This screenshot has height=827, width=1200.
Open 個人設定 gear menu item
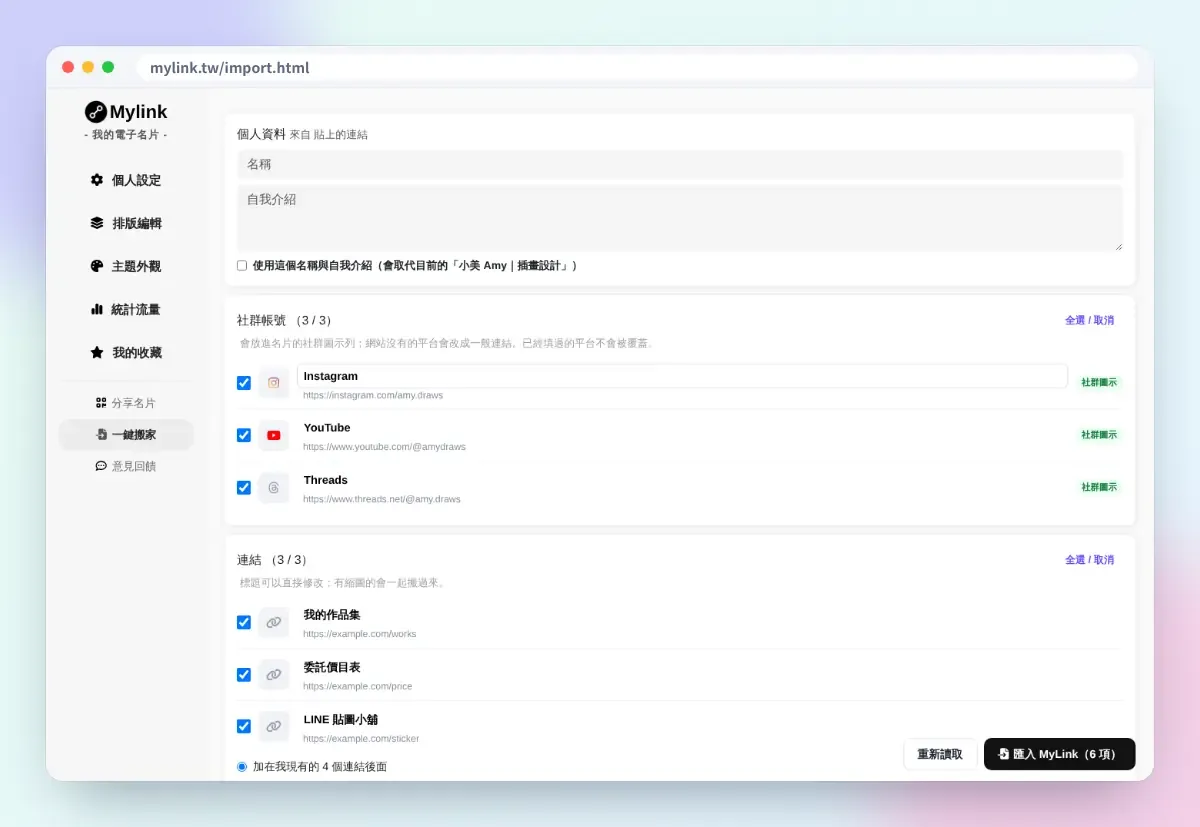click(x=126, y=180)
